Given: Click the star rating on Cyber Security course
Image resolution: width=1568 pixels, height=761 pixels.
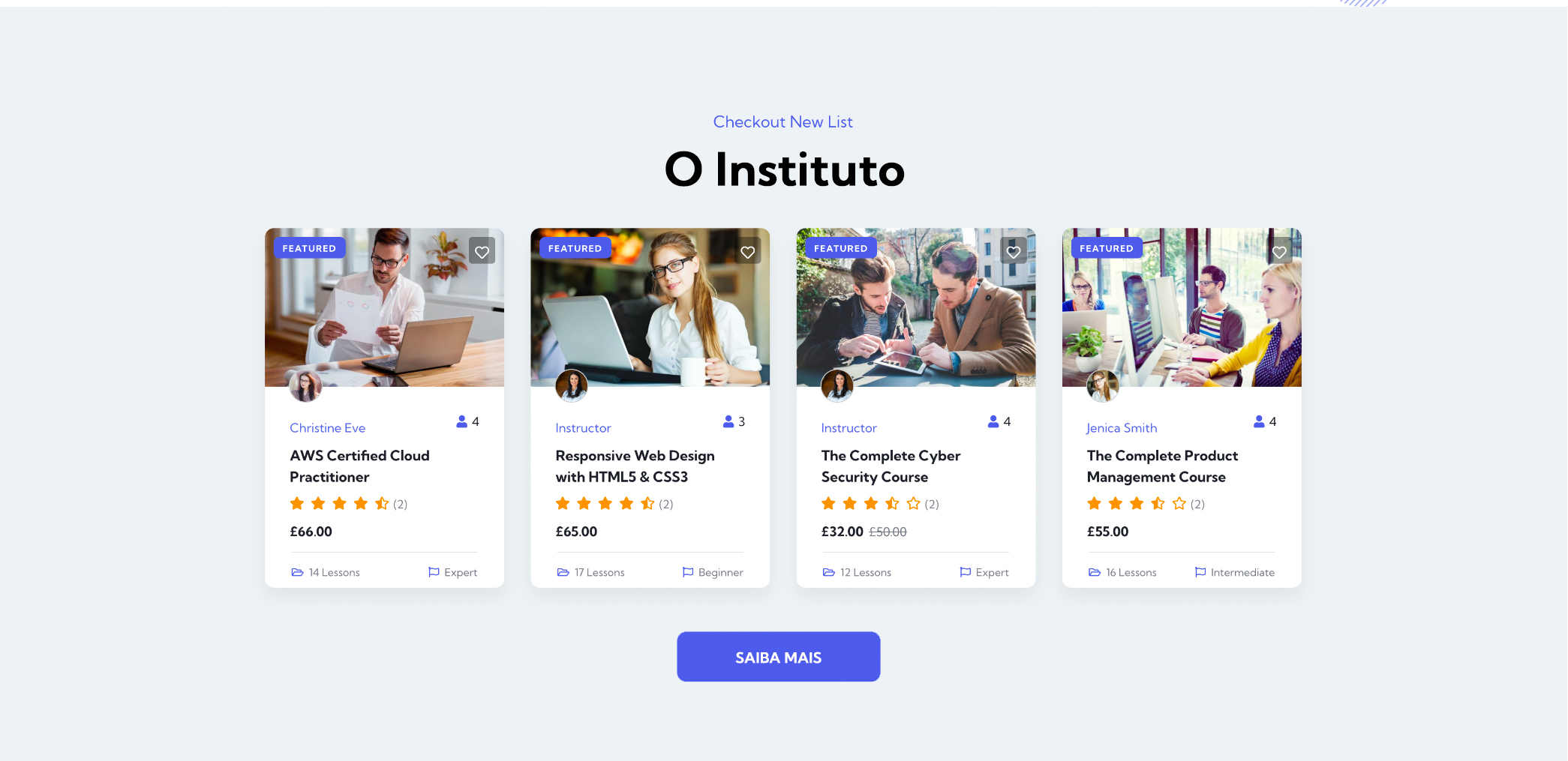Looking at the screenshot, I should point(870,504).
